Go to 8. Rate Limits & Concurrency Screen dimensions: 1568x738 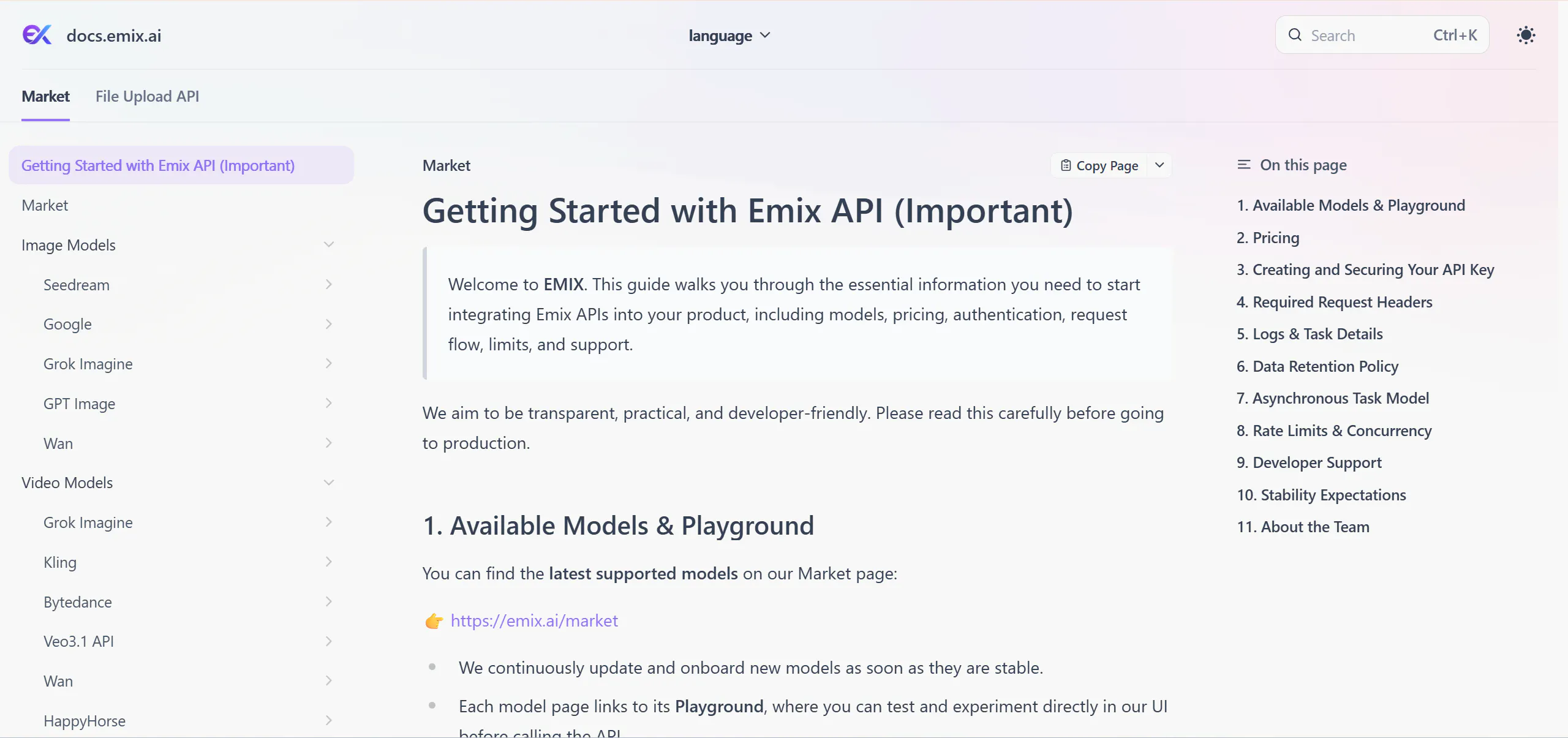point(1334,431)
